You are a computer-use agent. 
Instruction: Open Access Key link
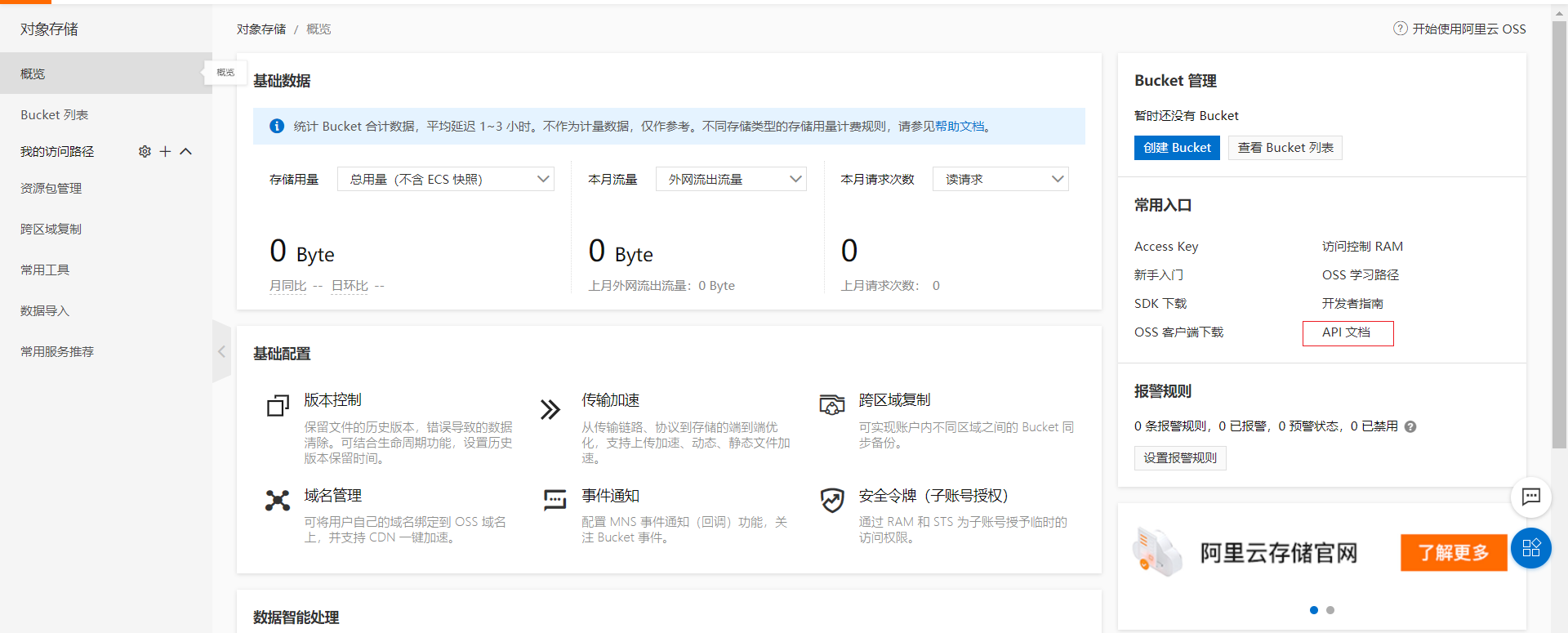click(1166, 247)
